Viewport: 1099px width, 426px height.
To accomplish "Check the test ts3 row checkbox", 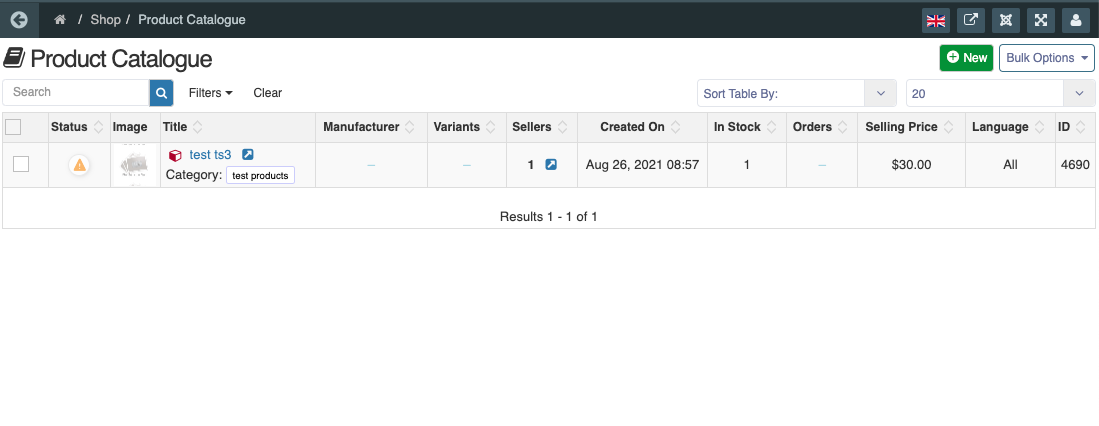I will (21, 164).
